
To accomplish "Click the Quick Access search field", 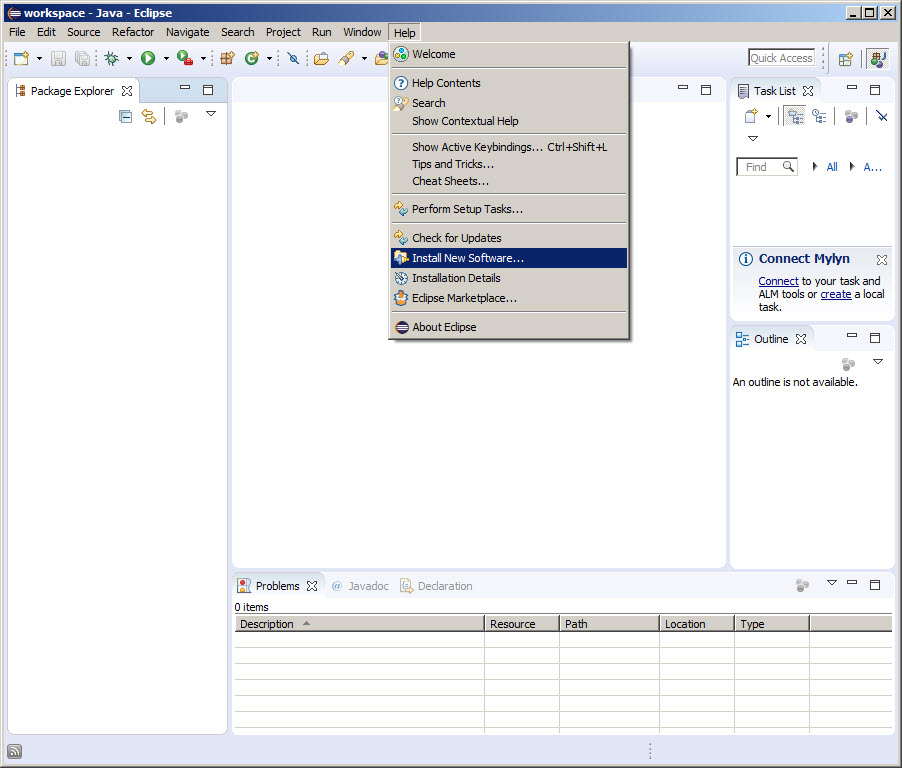I will 781,58.
